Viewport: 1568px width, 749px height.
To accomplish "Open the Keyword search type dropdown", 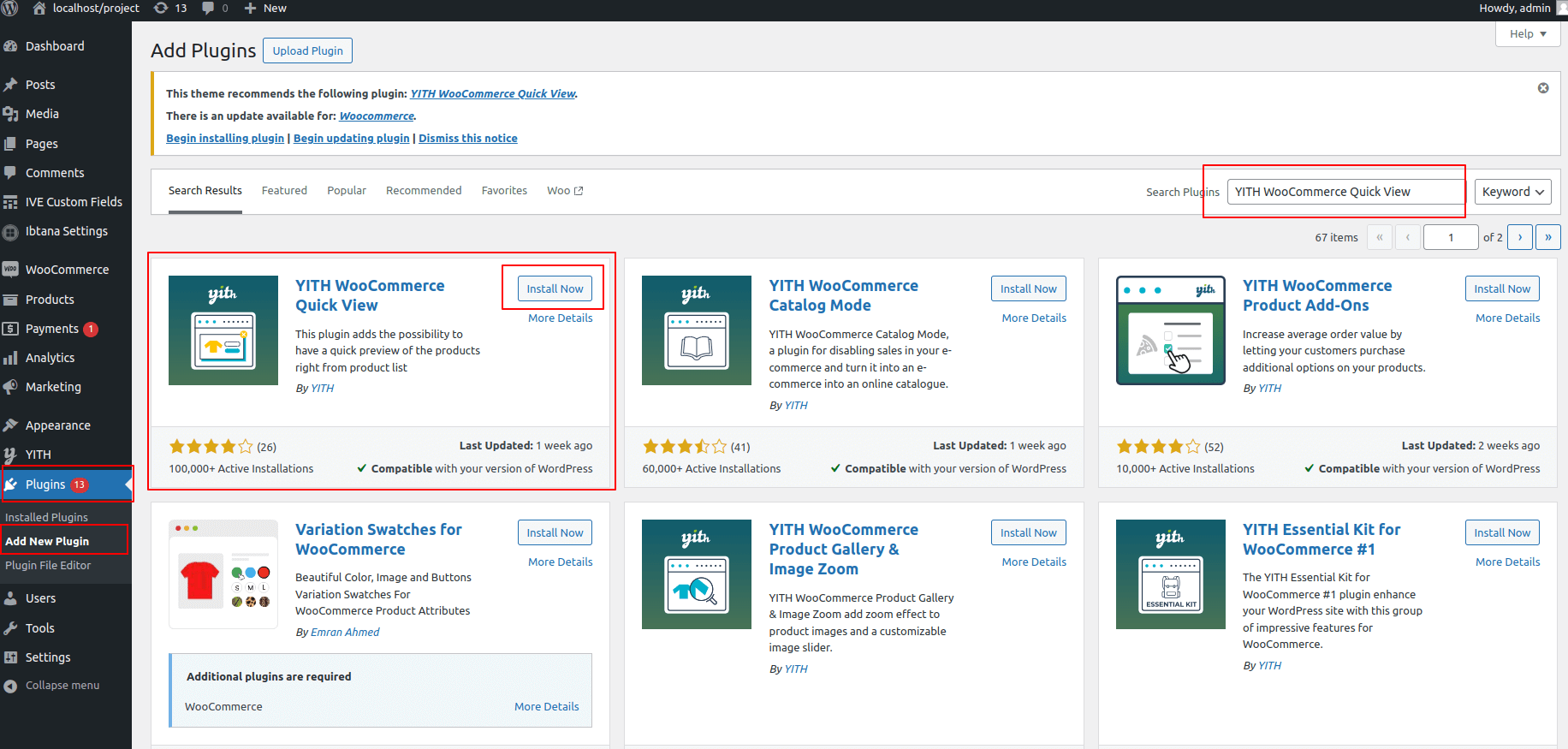I will tap(1512, 192).
